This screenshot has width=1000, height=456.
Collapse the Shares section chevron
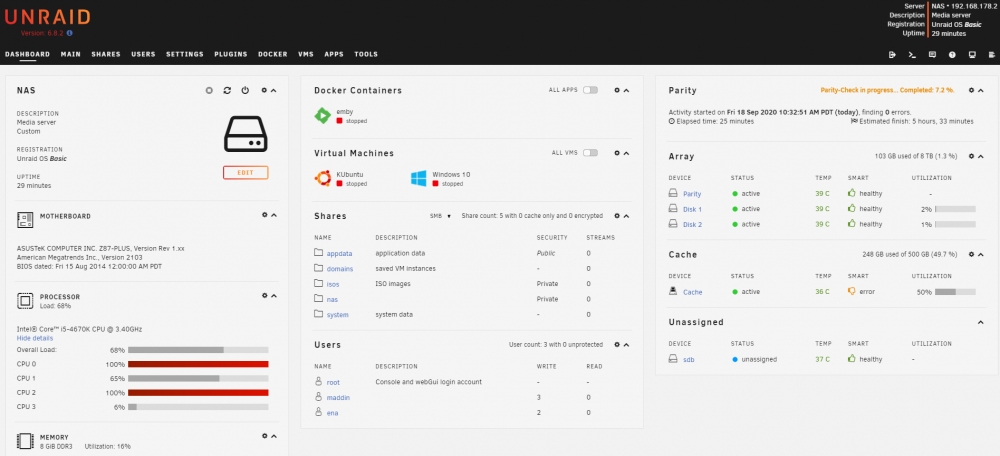click(x=626, y=216)
